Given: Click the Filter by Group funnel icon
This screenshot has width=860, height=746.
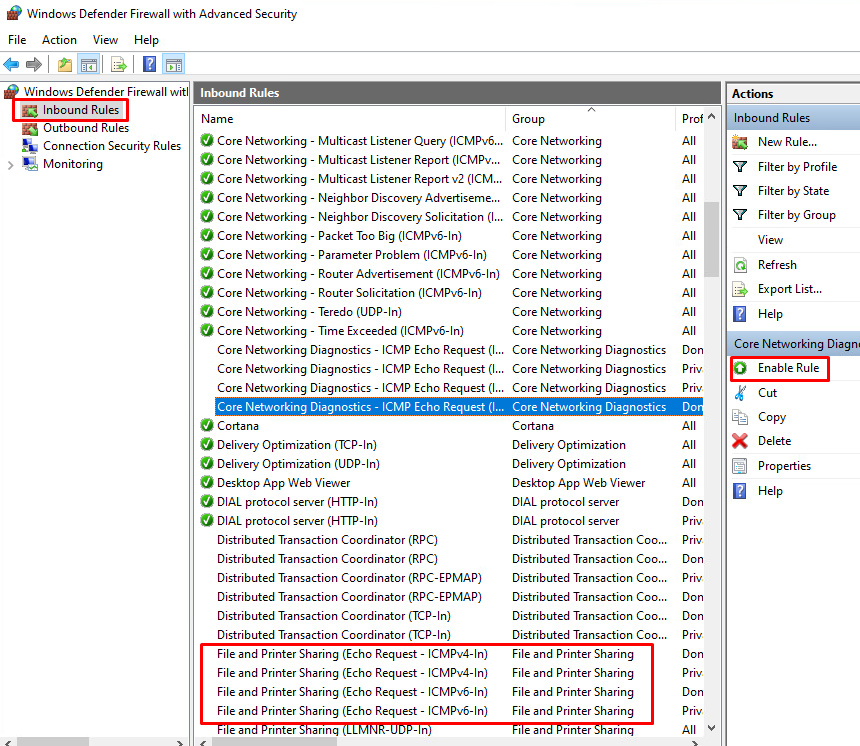Looking at the screenshot, I should point(740,215).
